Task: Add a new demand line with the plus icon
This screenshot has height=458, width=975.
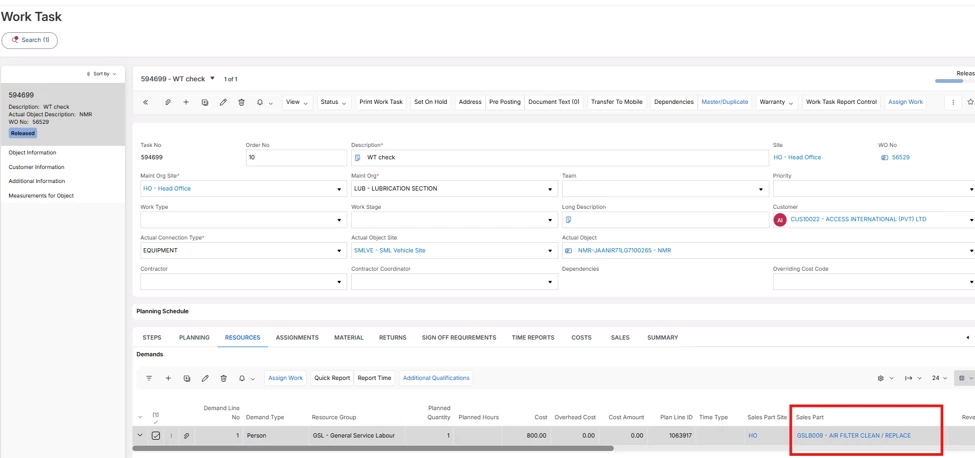Action: pos(168,378)
